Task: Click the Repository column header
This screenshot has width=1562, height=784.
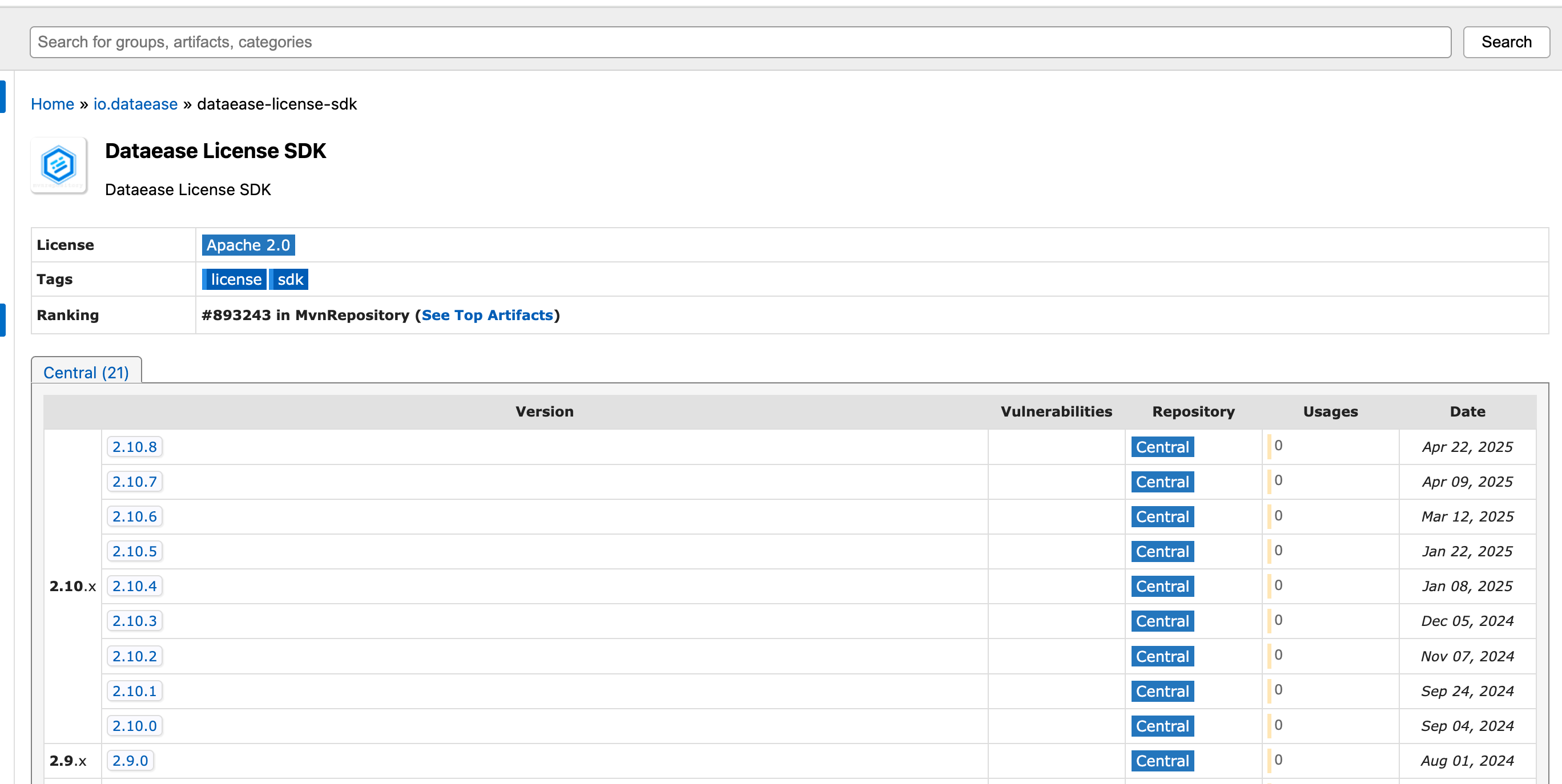Action: (1193, 411)
